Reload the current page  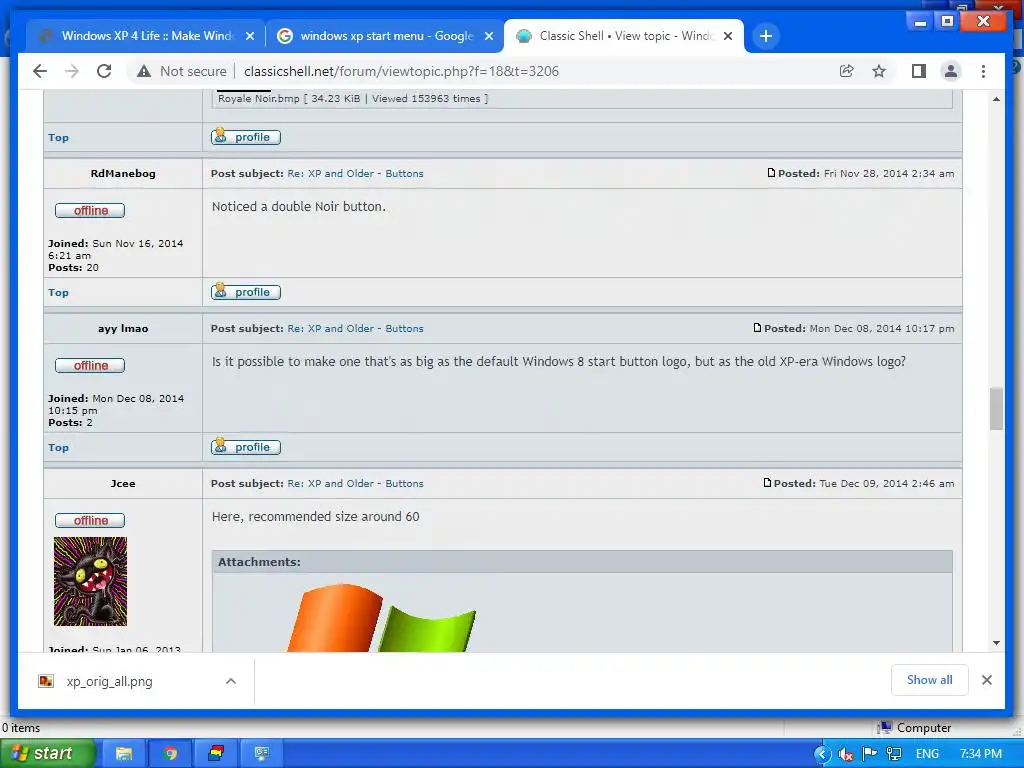(104, 71)
